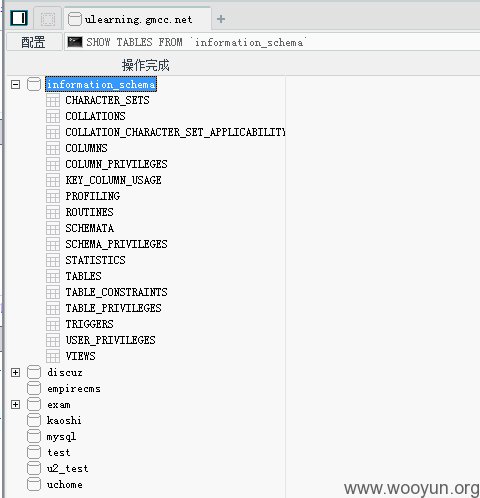This screenshot has height=498, width=480.
Task: Click the mysql database icon
Action: pyautogui.click(x=34, y=436)
